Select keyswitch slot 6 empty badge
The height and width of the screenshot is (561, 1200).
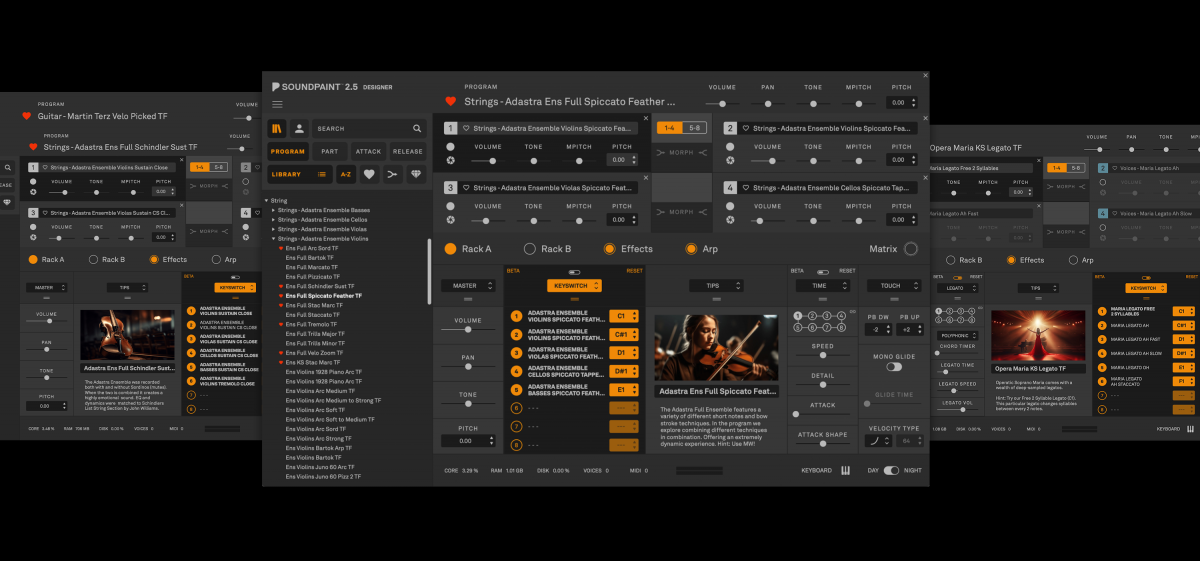pos(517,407)
